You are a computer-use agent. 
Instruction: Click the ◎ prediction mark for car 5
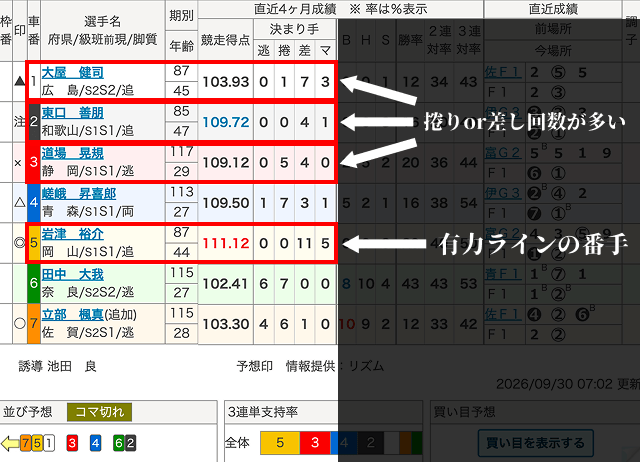coord(20,243)
